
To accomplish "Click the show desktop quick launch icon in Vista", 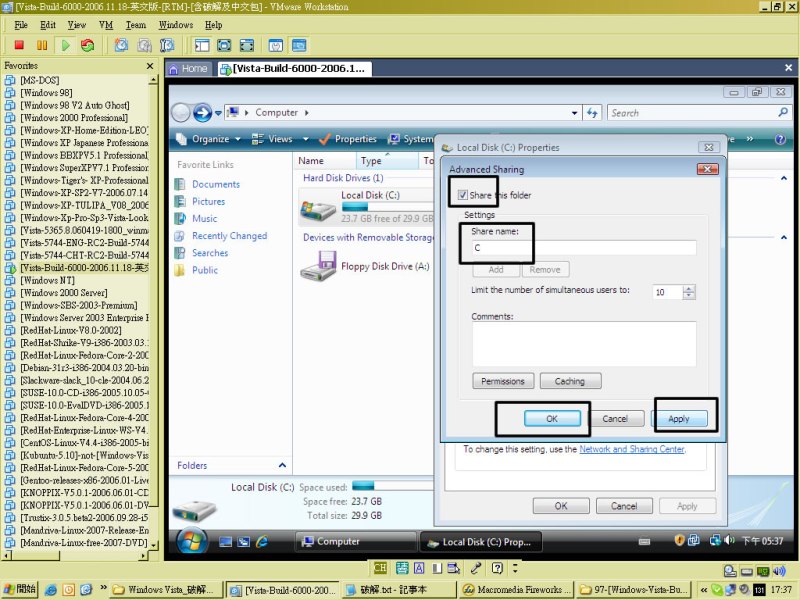I will click(x=225, y=542).
